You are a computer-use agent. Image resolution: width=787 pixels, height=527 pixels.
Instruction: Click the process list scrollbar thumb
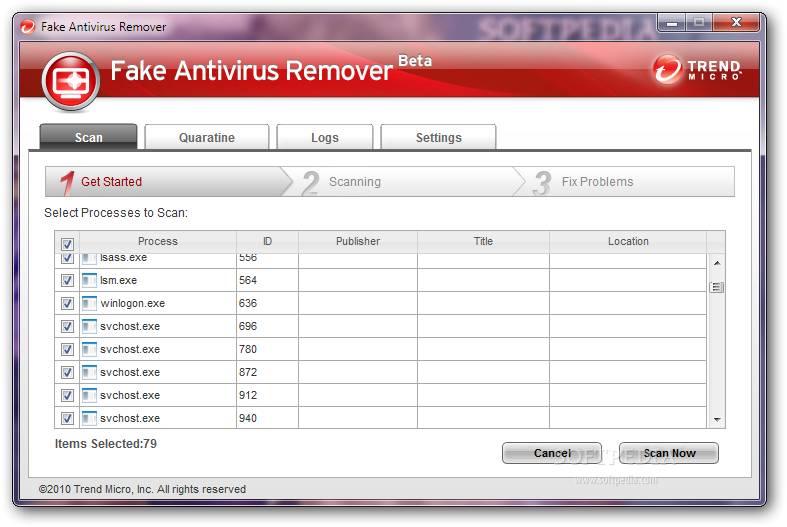pos(717,287)
